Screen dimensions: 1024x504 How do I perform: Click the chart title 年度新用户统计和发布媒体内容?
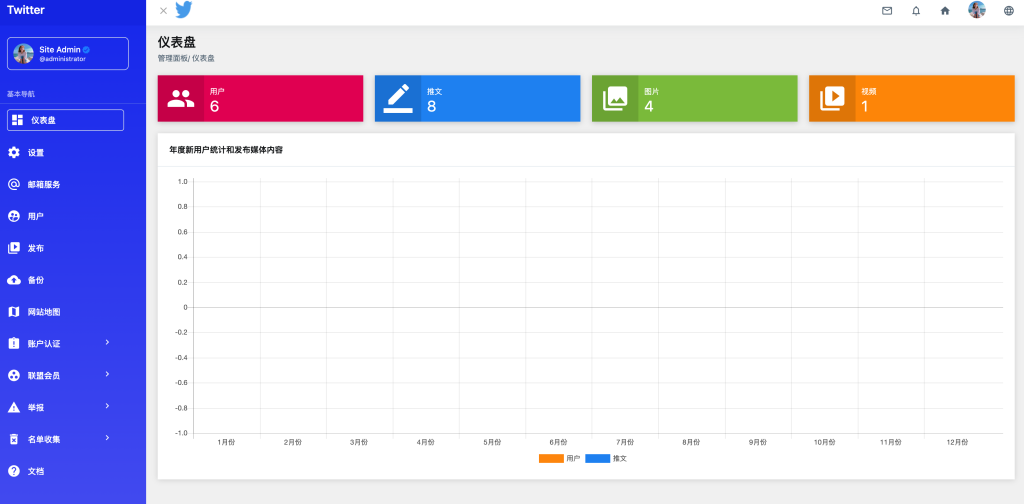tap(226, 150)
